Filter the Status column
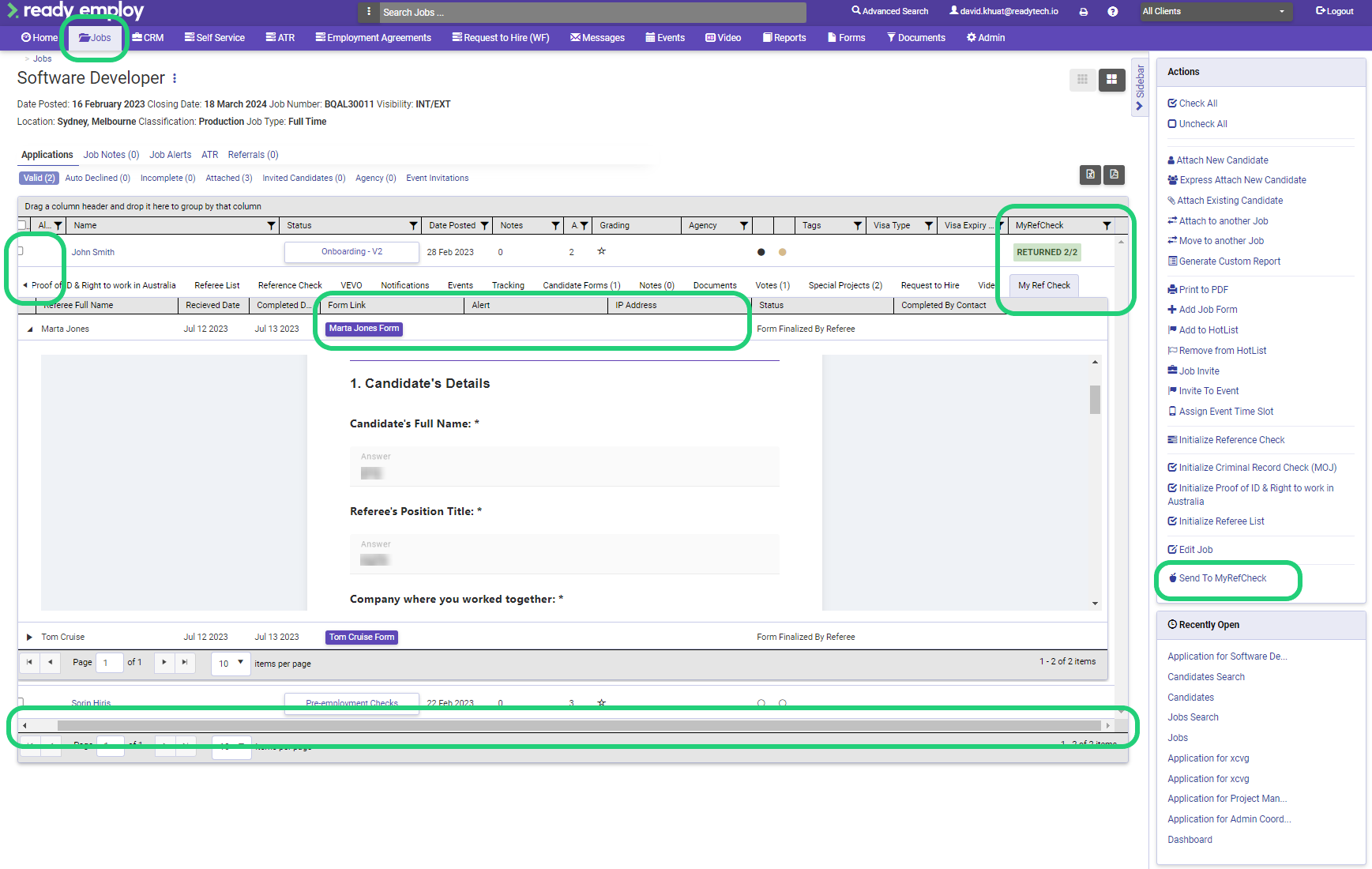This screenshot has height=869, width=1372. pos(413,226)
